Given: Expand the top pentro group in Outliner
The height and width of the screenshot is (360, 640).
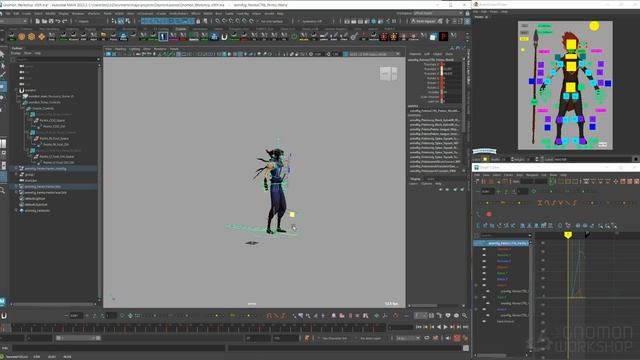Looking at the screenshot, I should point(16,90).
